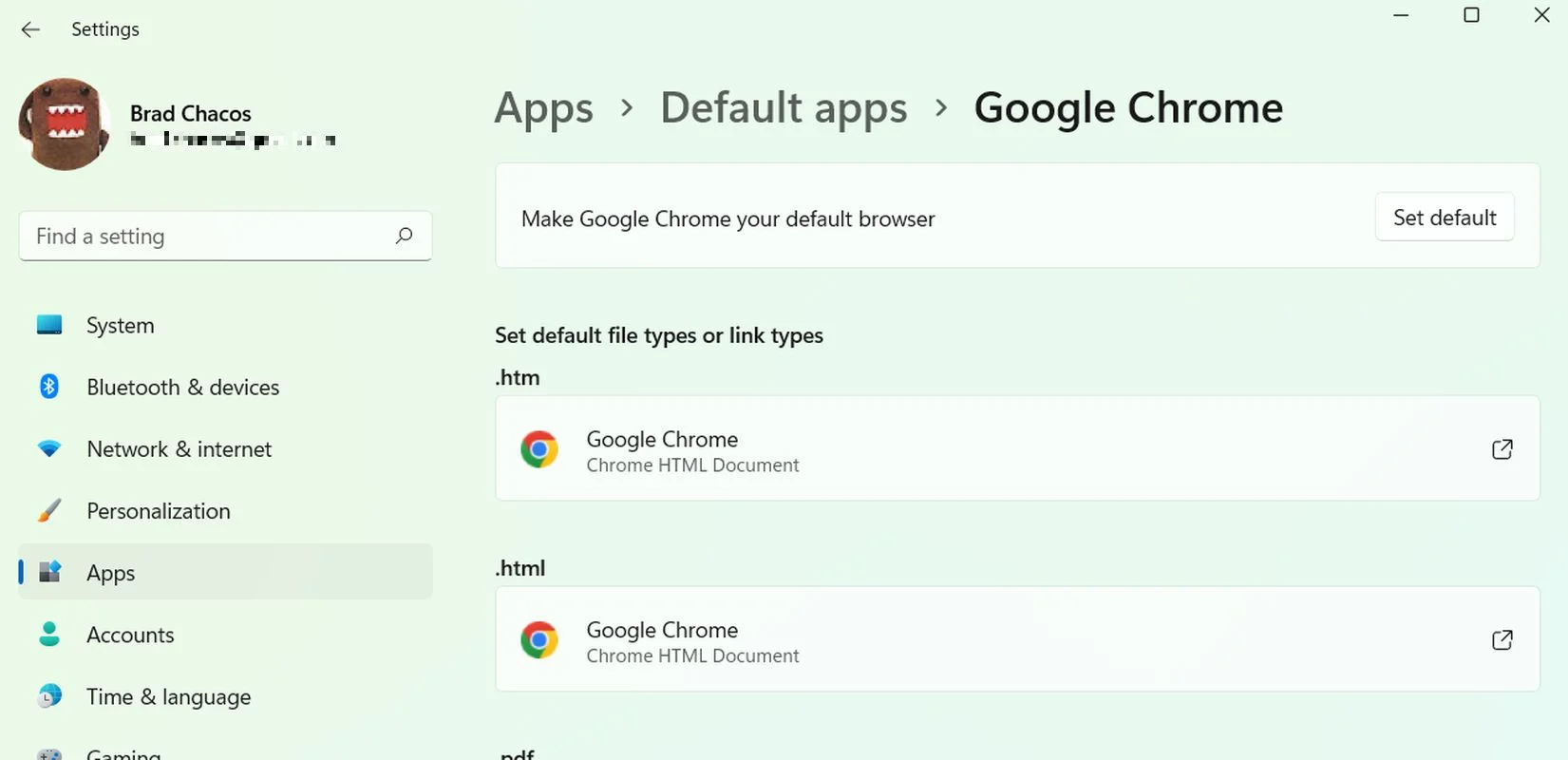
Task: Open the .htm Google Chrome association row
Action: tap(1017, 448)
